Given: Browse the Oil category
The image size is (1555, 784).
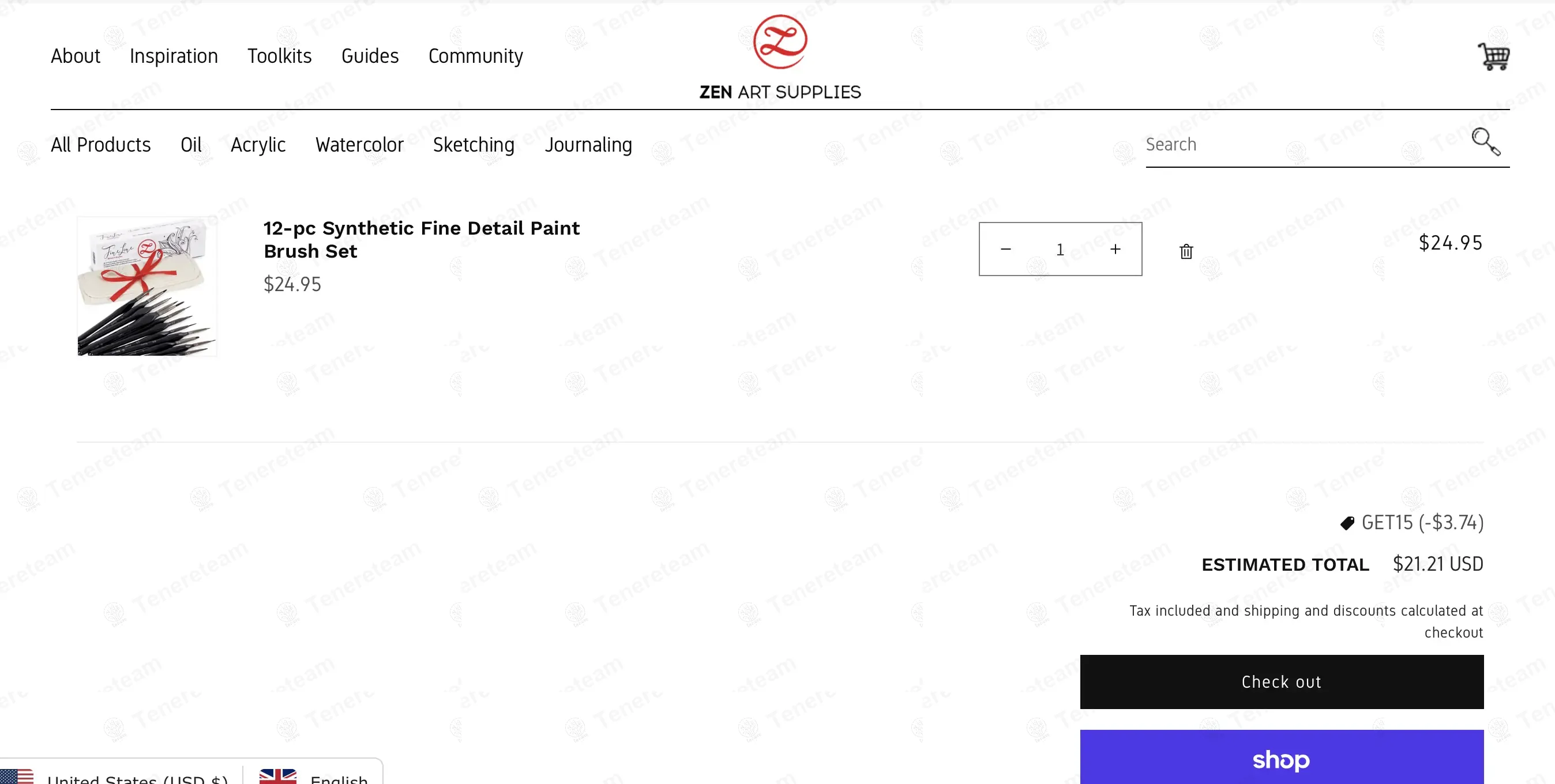Looking at the screenshot, I should pos(191,145).
